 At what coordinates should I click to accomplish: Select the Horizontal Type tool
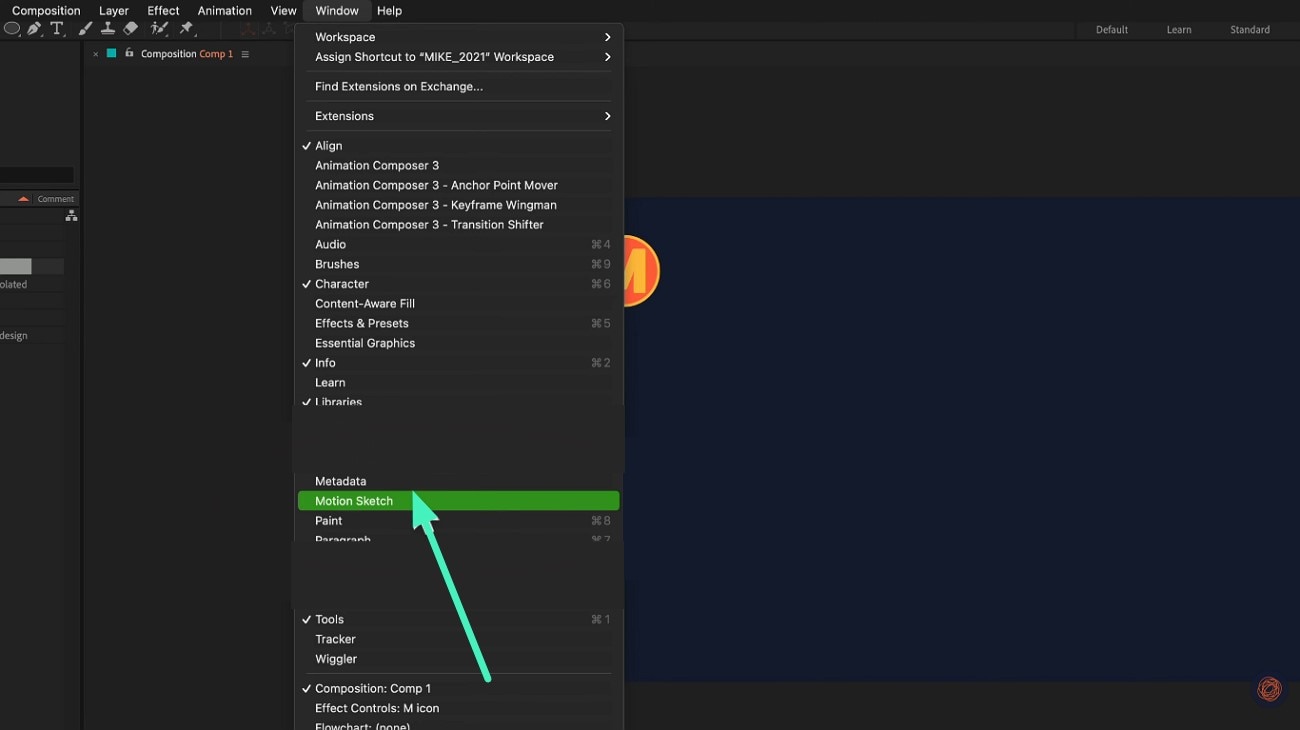tap(57, 28)
